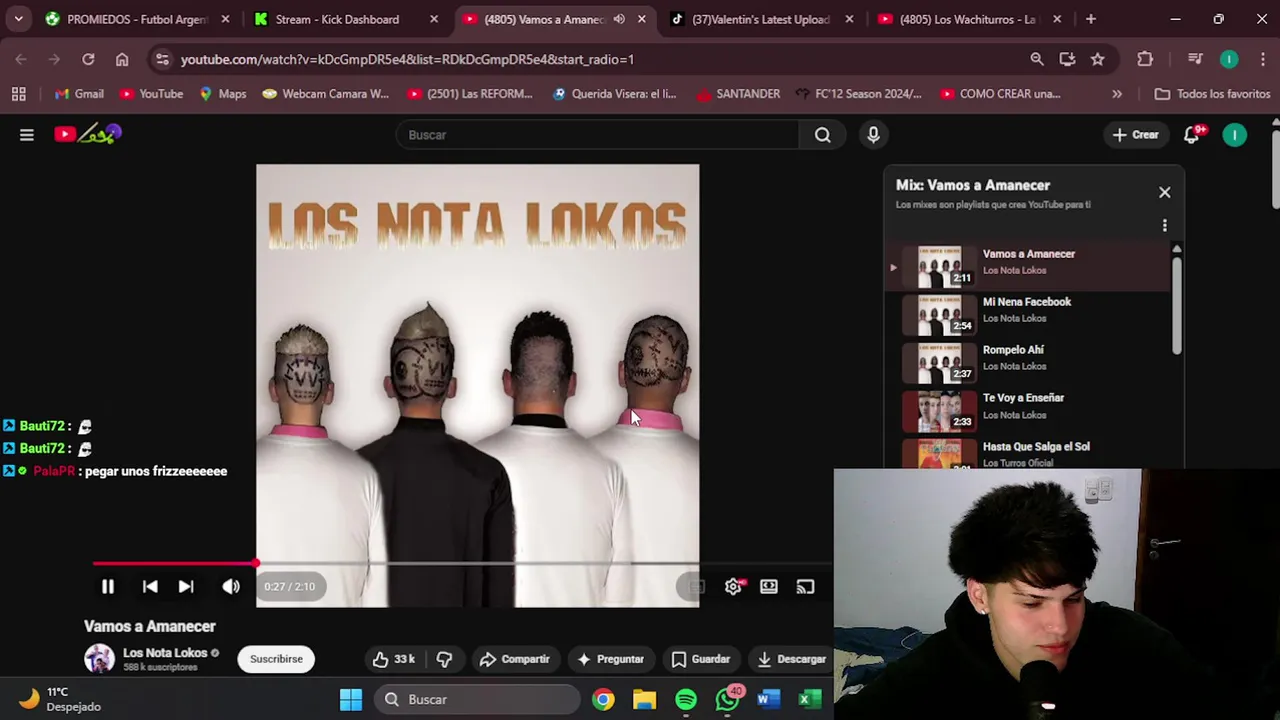Open Excel from the taskbar
Image resolution: width=1280 pixels, height=720 pixels.
pyautogui.click(x=809, y=699)
